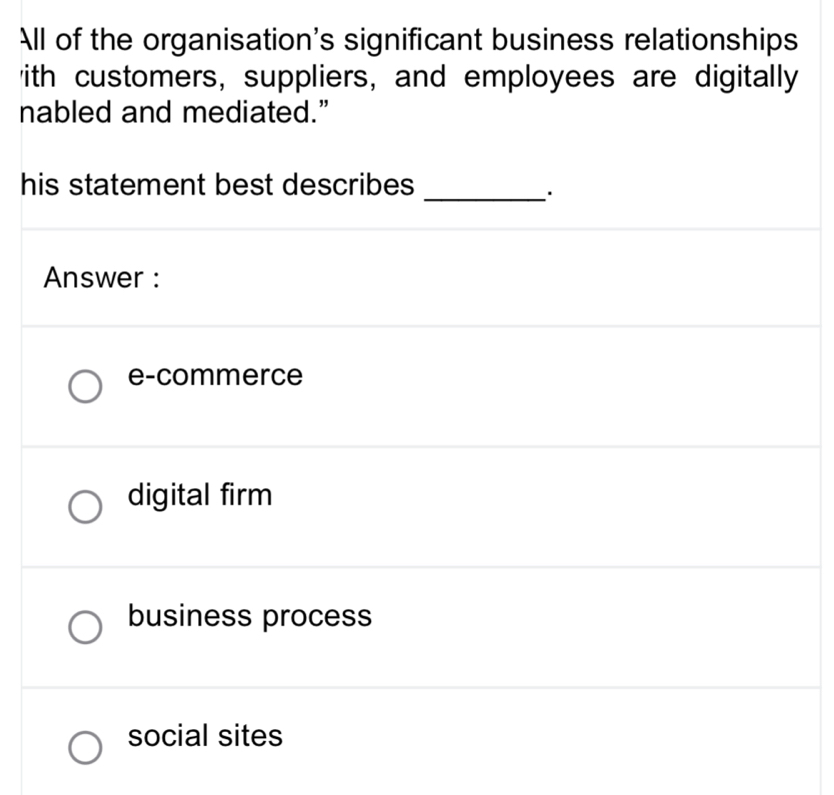
Task: Click the text 'his statement best describes'
Action: 217,185
